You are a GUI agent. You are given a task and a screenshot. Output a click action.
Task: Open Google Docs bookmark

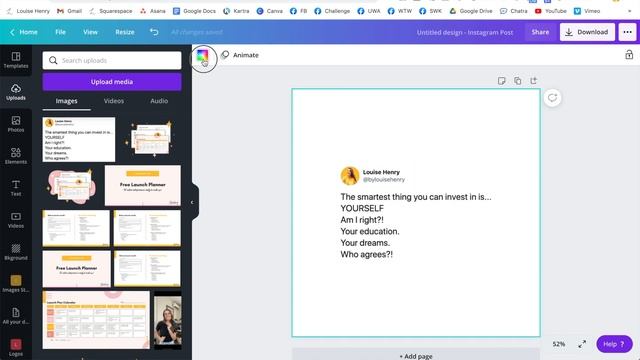coord(194,11)
